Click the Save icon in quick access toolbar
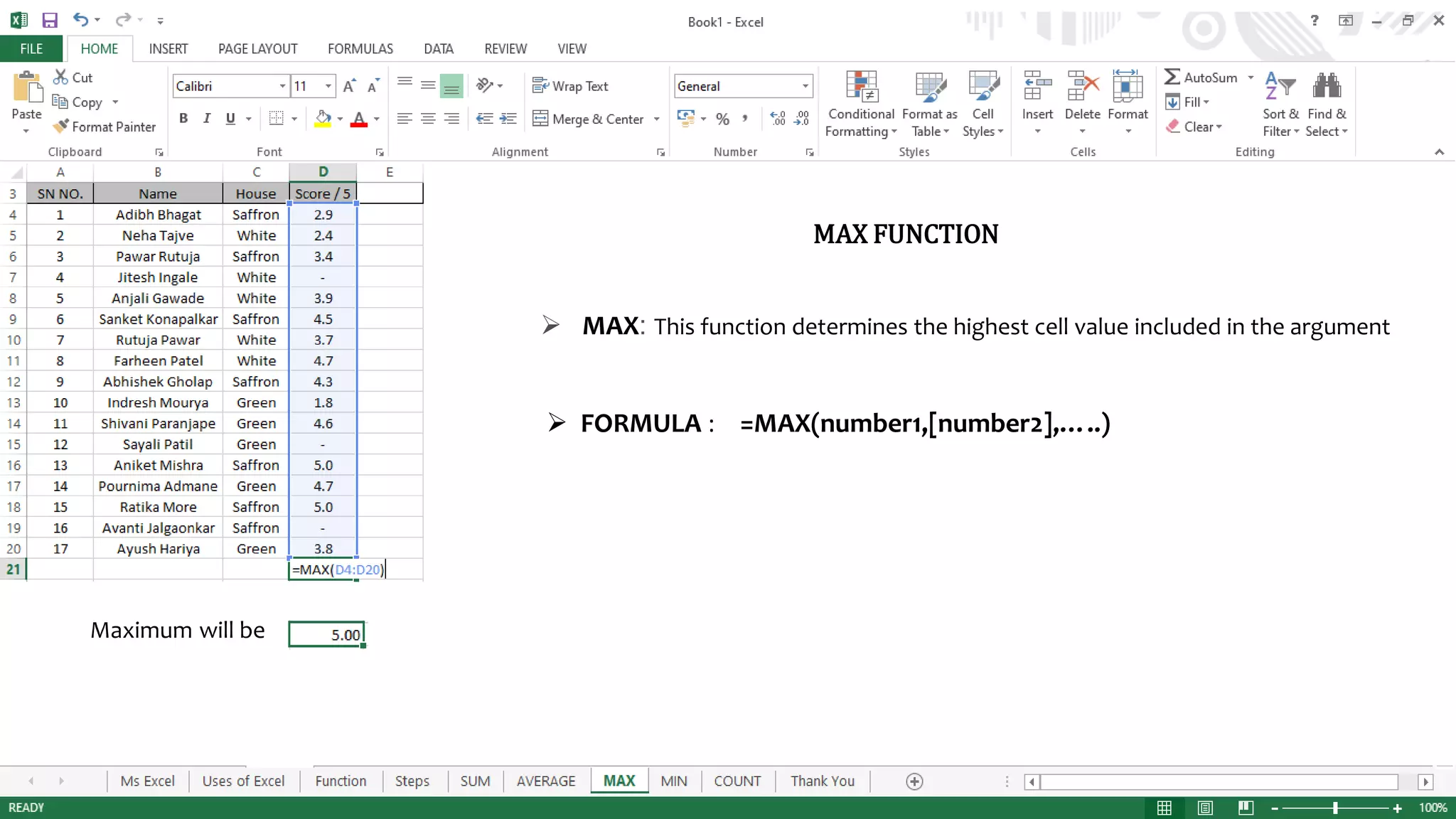 pyautogui.click(x=49, y=21)
